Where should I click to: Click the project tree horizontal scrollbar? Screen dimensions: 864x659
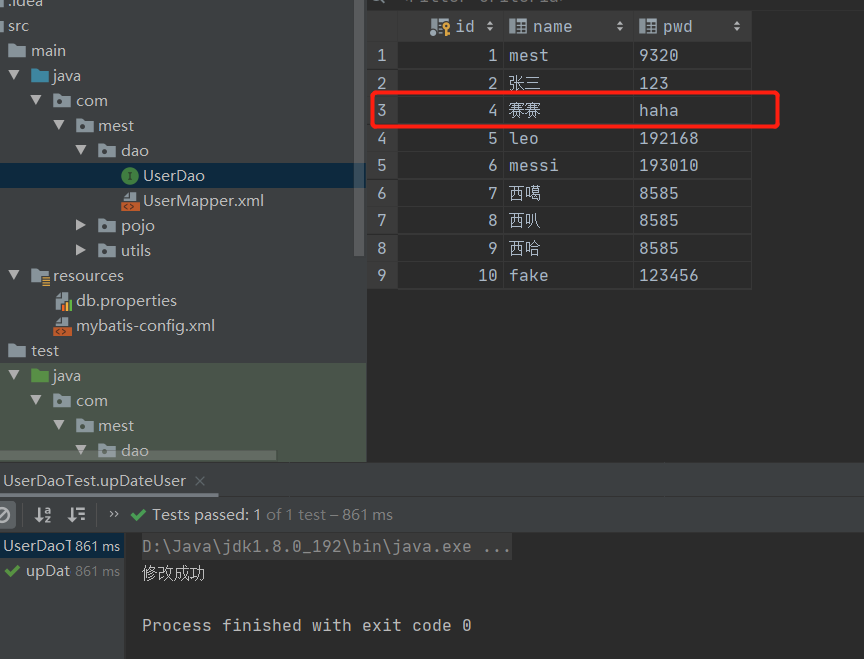pos(138,456)
